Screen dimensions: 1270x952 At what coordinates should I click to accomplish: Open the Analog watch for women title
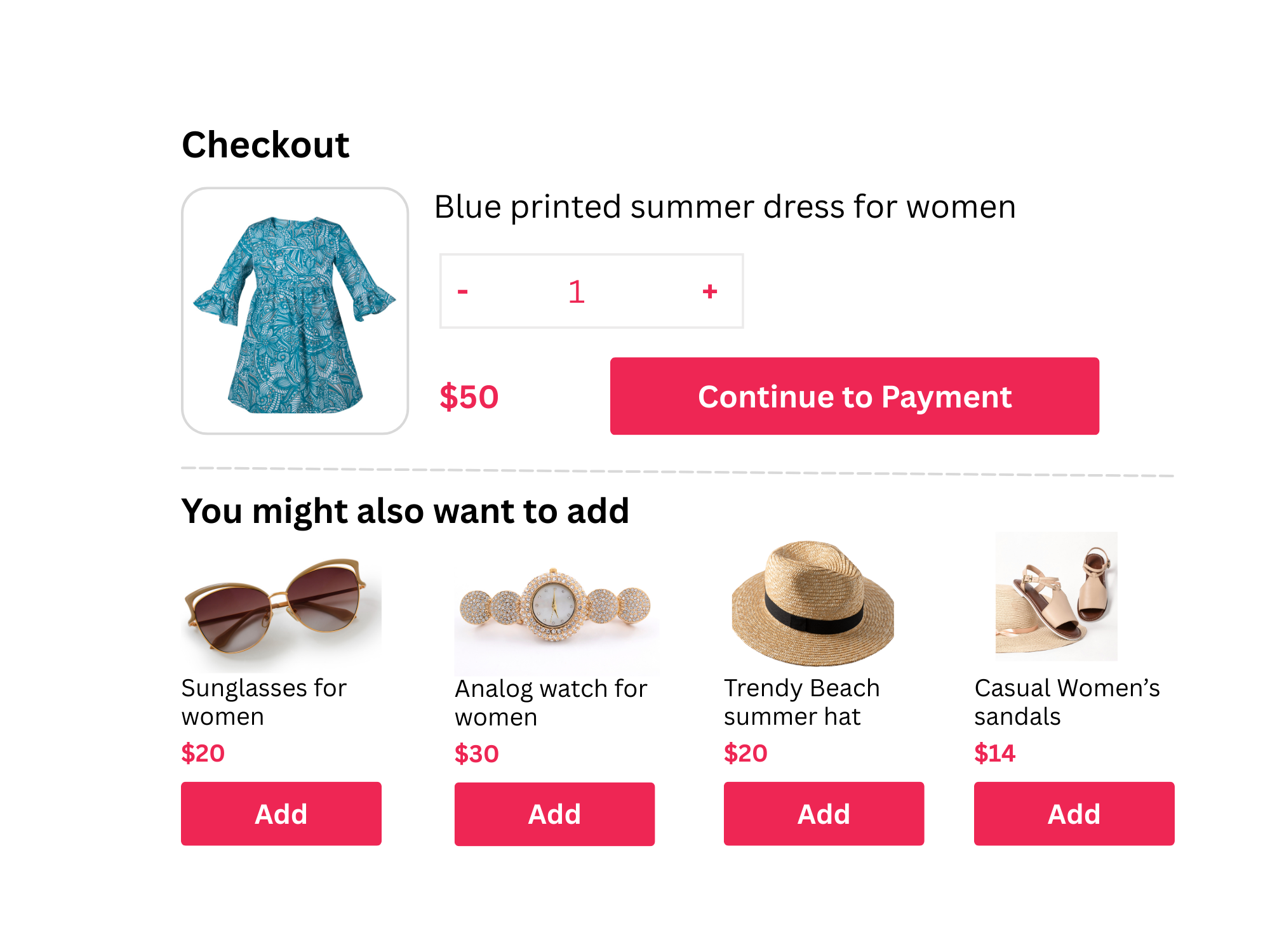(551, 703)
